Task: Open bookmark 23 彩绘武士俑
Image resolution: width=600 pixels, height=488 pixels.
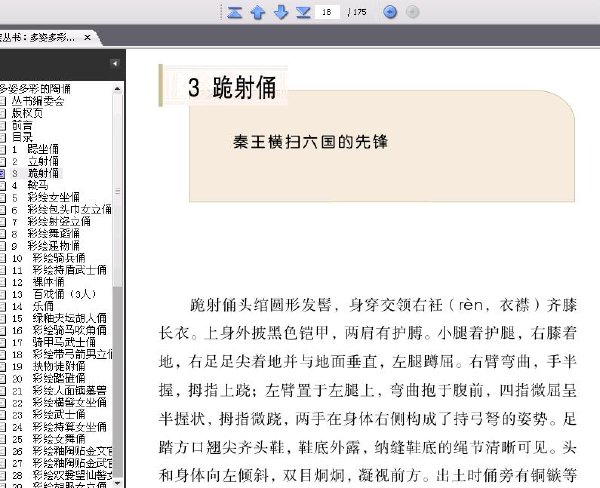Action: [x=48, y=415]
